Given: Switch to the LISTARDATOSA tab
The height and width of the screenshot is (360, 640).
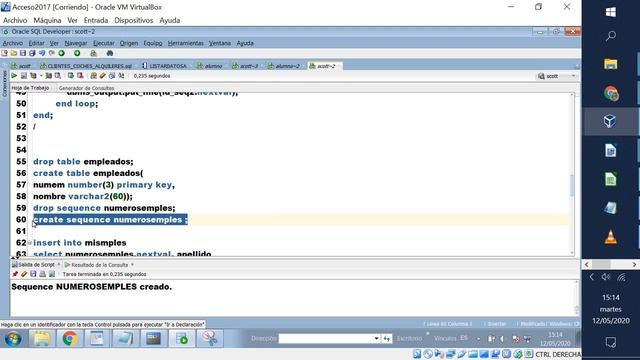Looking at the screenshot, I should point(164,66).
